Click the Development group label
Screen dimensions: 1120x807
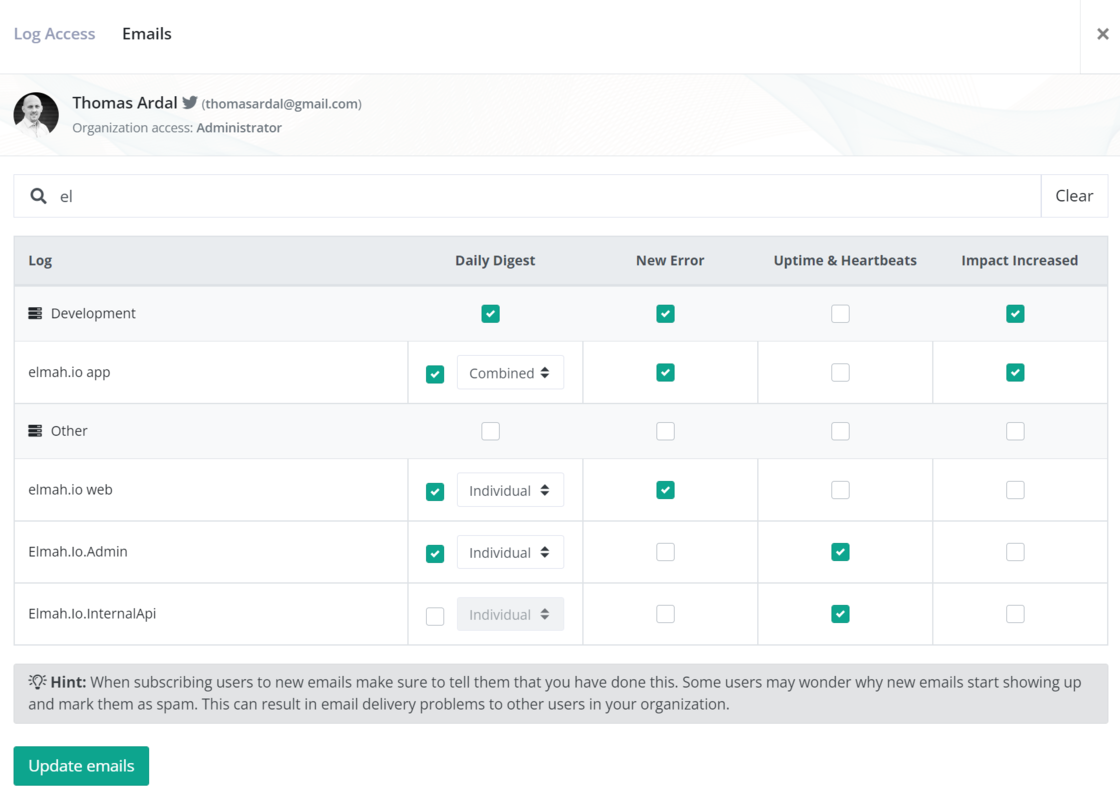[x=93, y=314]
